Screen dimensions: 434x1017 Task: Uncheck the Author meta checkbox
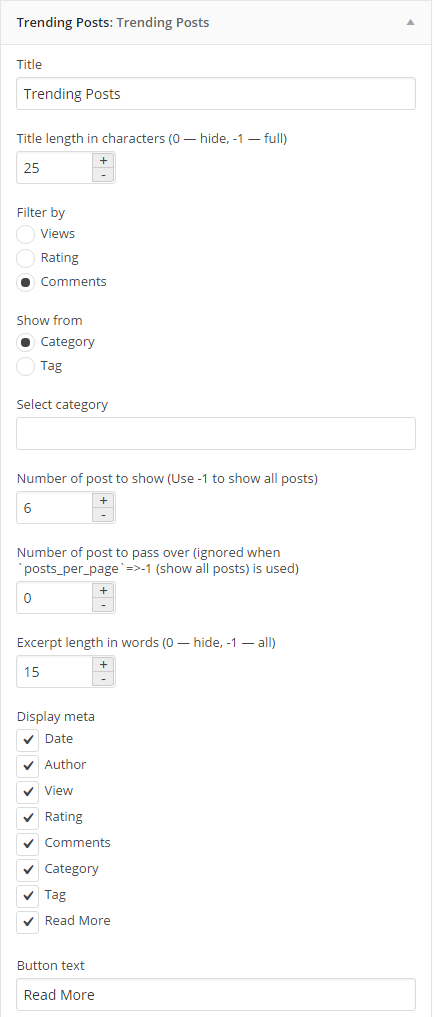(x=28, y=766)
